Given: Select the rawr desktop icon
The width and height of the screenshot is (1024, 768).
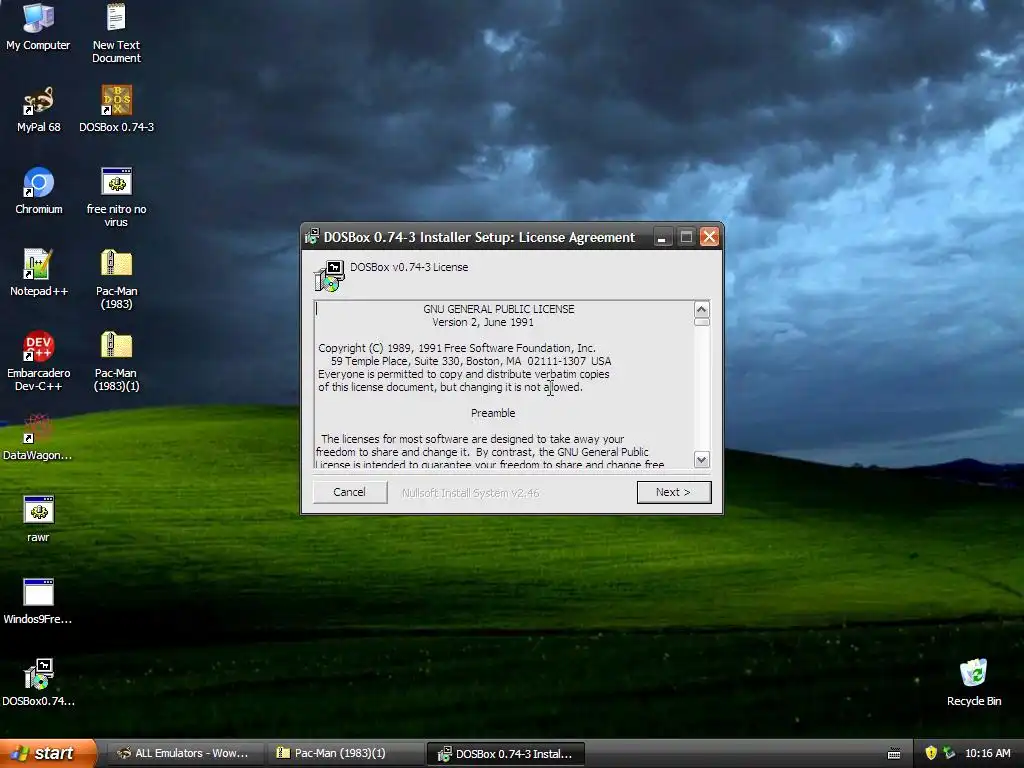Looking at the screenshot, I should pyautogui.click(x=38, y=519).
